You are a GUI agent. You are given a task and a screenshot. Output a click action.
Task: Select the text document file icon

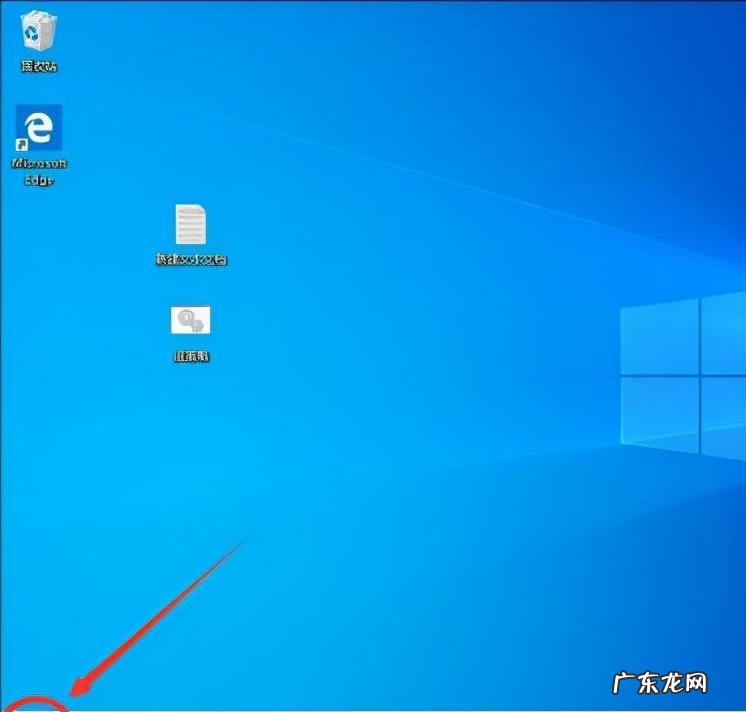click(191, 224)
